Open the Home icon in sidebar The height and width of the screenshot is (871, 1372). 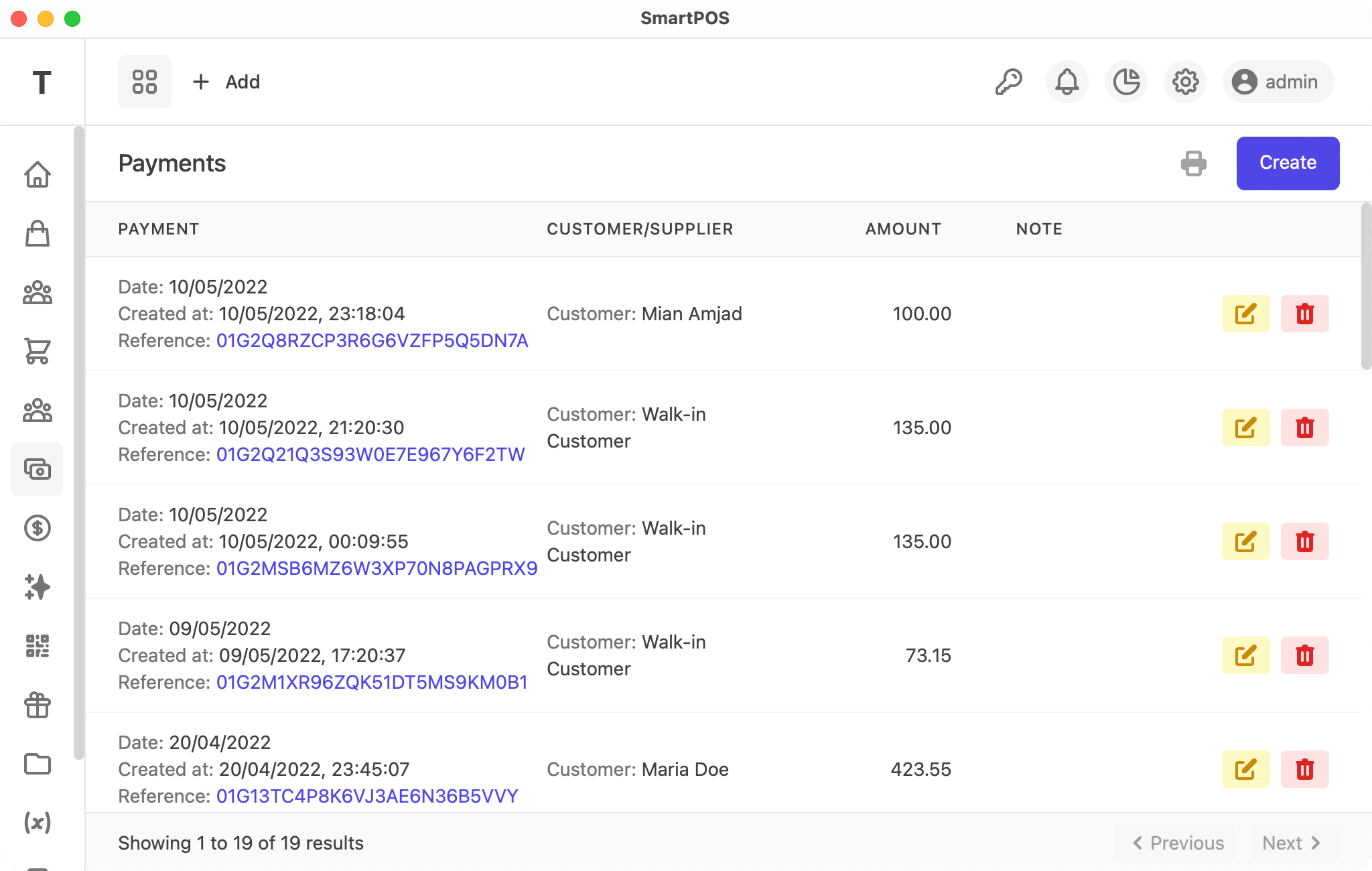pos(38,175)
